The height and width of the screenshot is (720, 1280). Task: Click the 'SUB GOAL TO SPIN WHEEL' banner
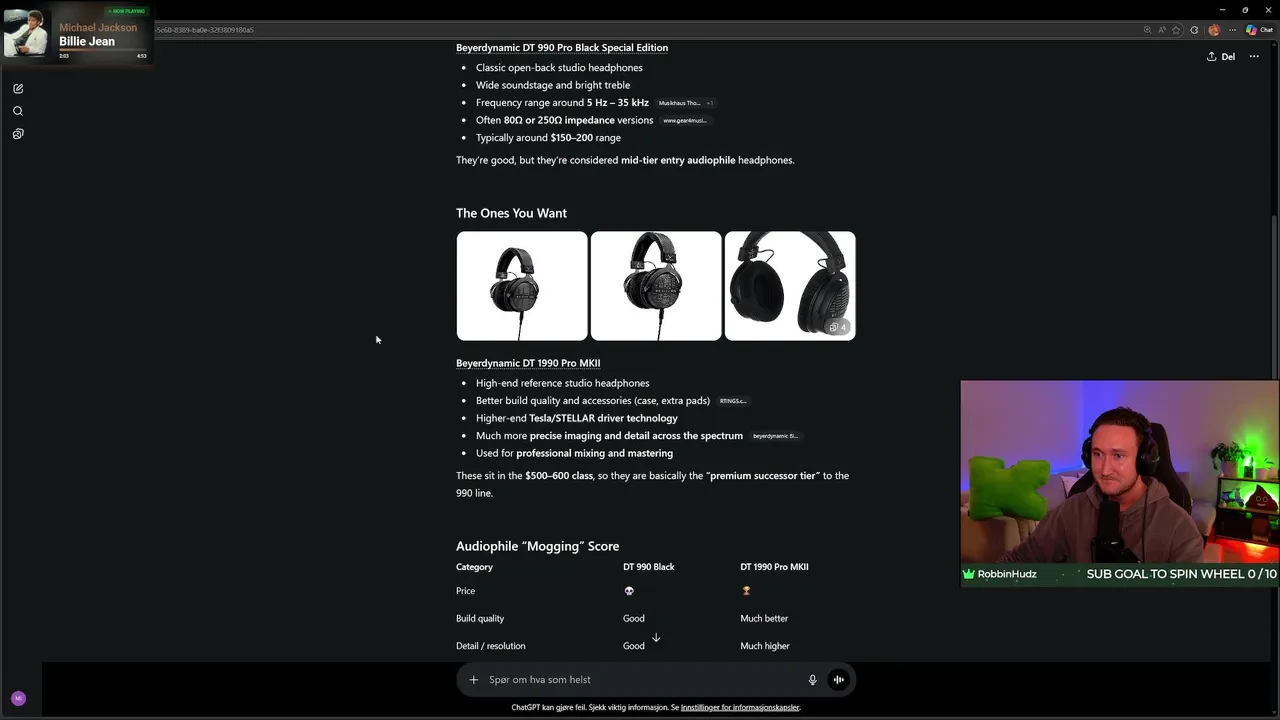[x=1181, y=574]
